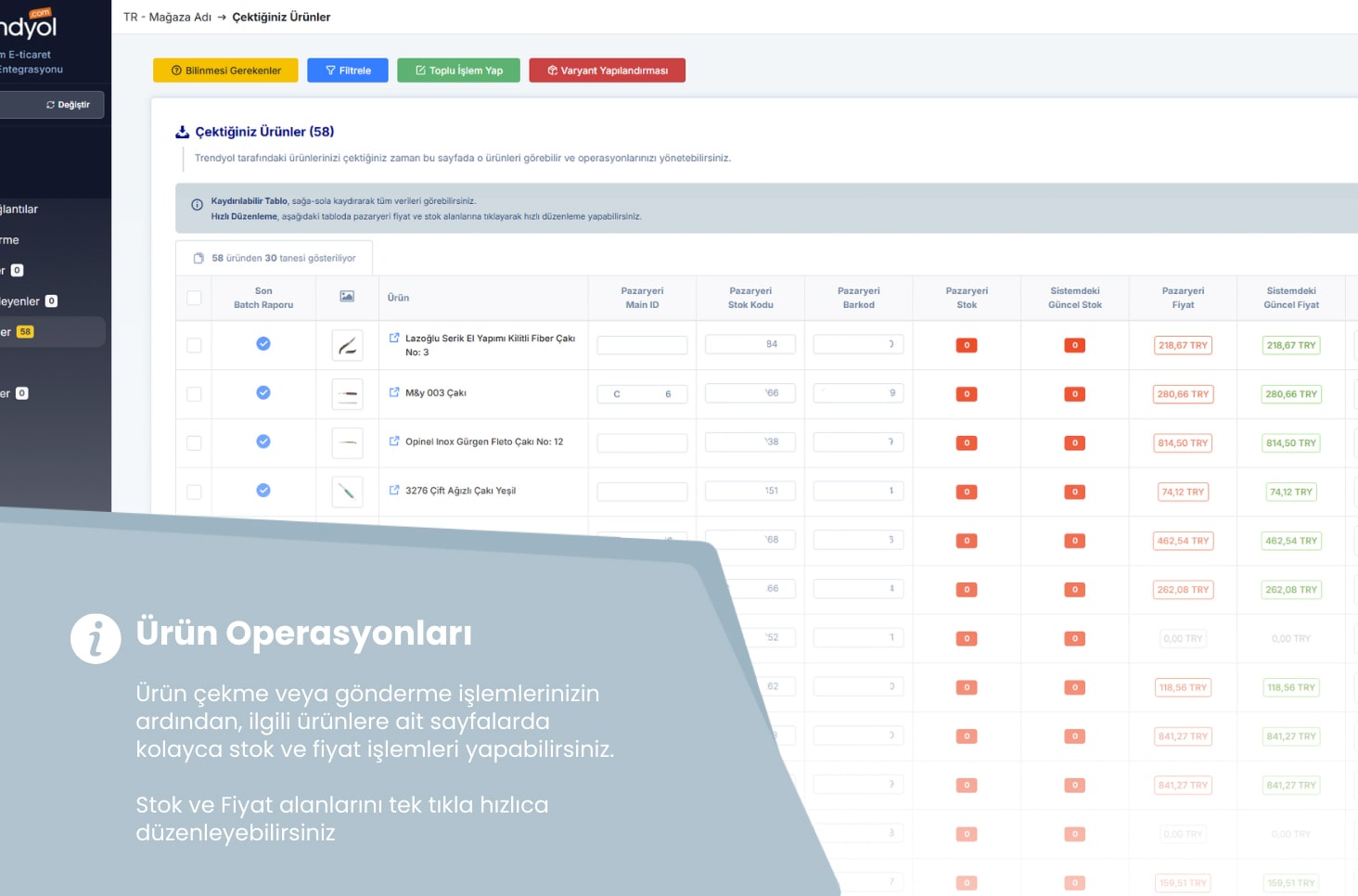Open the '58 üründen 30 tanesi gösteriliyor' tab
Viewport: 1358px width, 896px height.
click(x=275, y=258)
